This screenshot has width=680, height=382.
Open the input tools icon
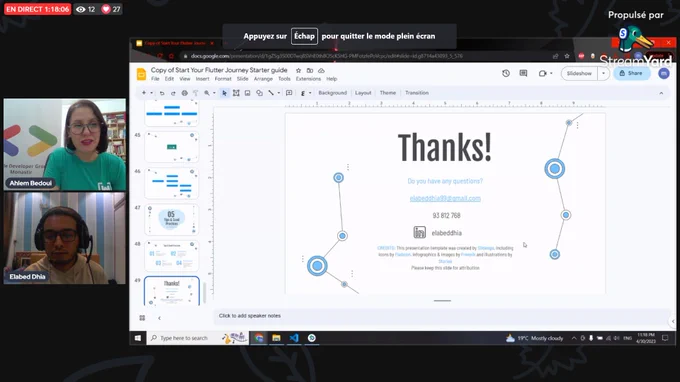tap(303, 93)
